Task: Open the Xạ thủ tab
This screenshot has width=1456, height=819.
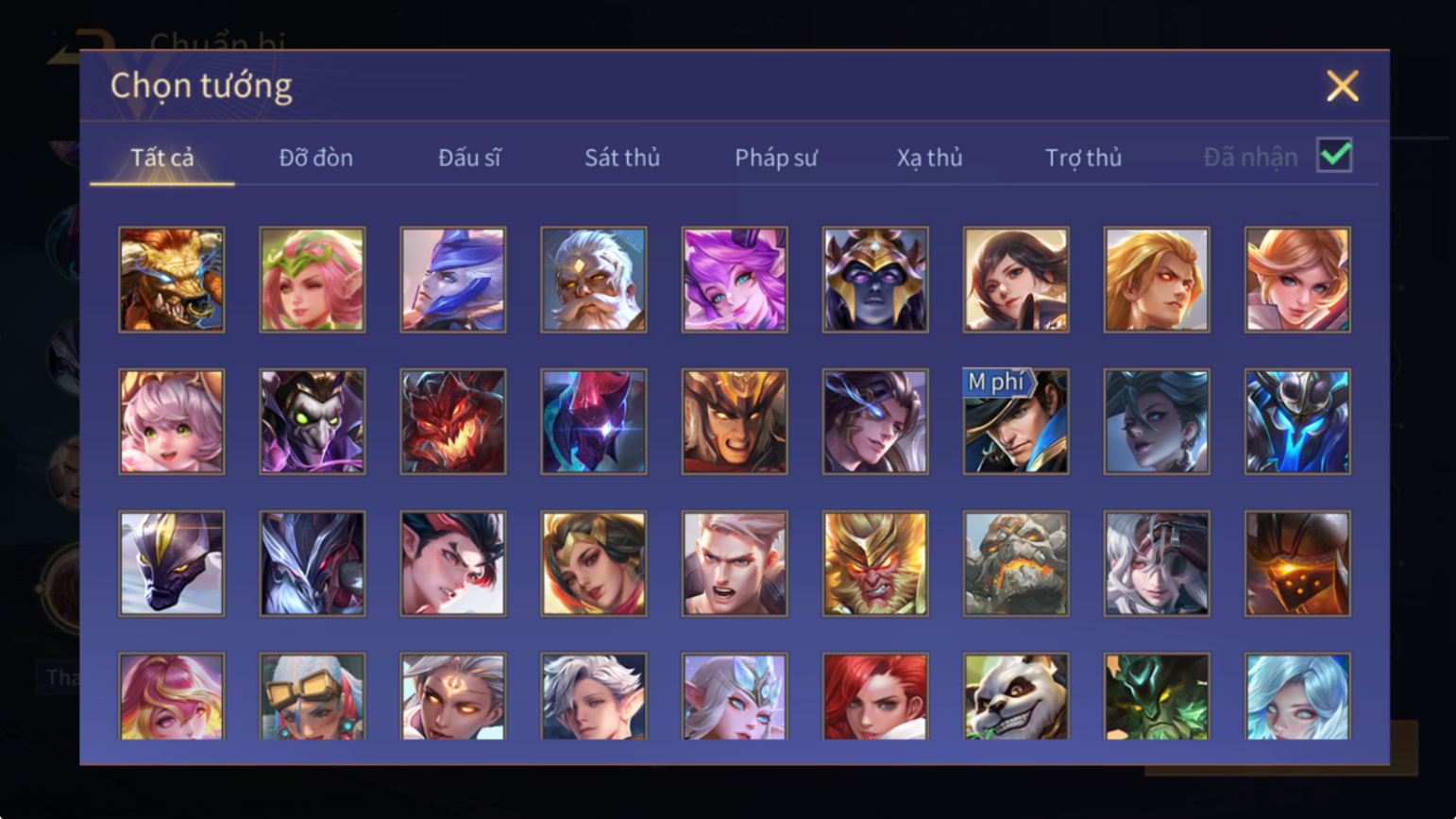Action: pos(930,158)
